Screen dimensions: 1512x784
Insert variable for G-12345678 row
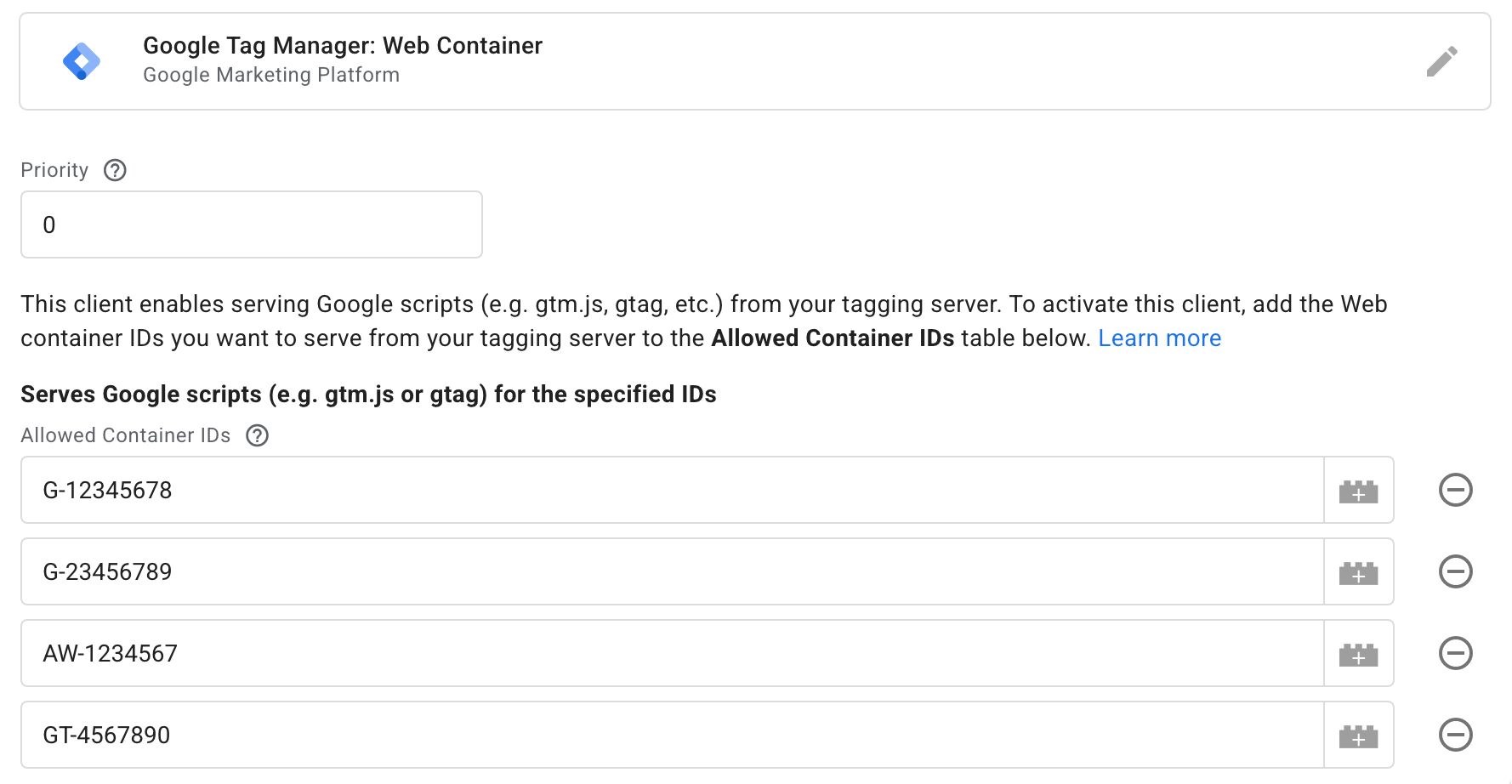point(1358,491)
